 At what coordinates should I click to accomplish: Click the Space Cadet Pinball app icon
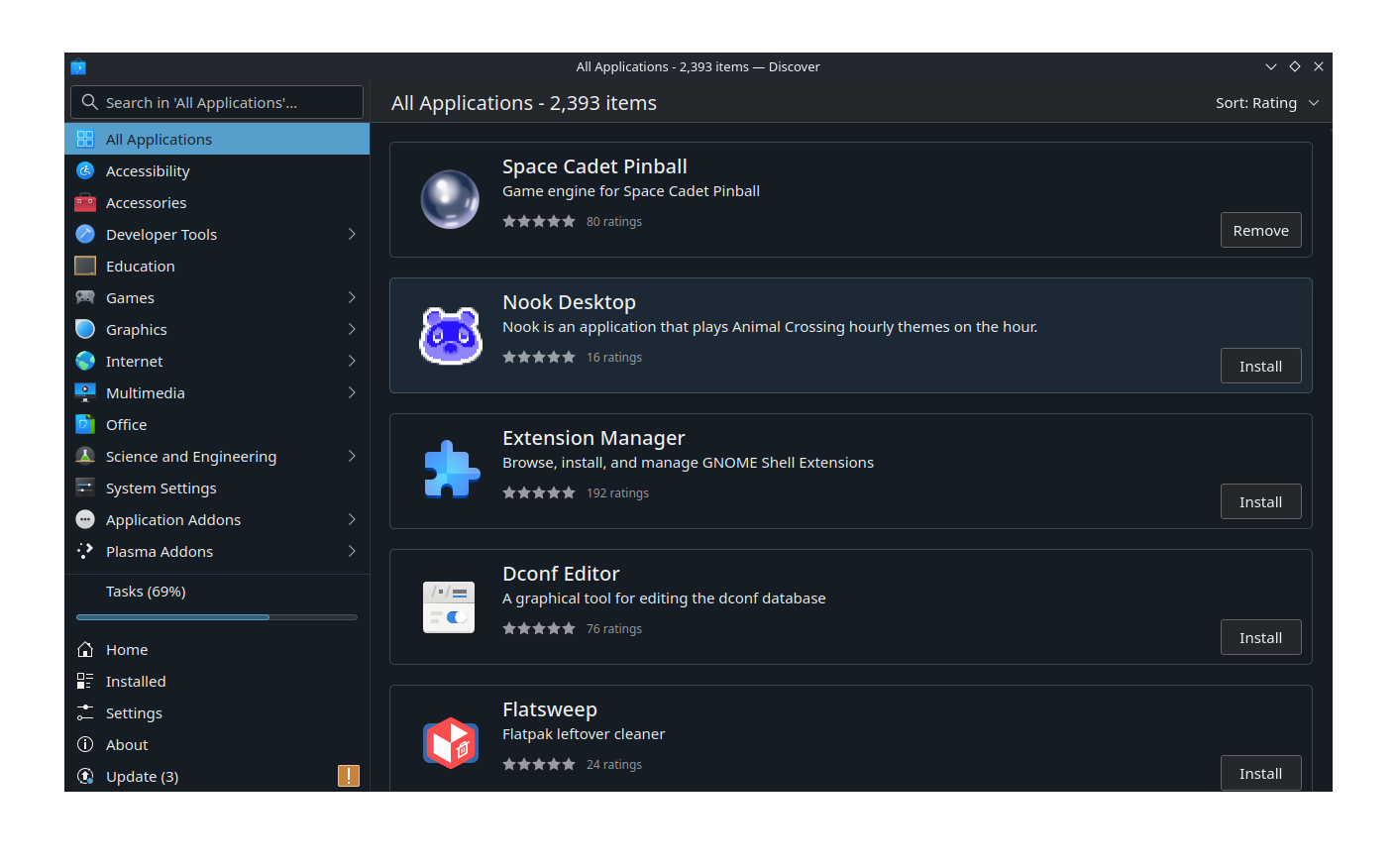(451, 199)
